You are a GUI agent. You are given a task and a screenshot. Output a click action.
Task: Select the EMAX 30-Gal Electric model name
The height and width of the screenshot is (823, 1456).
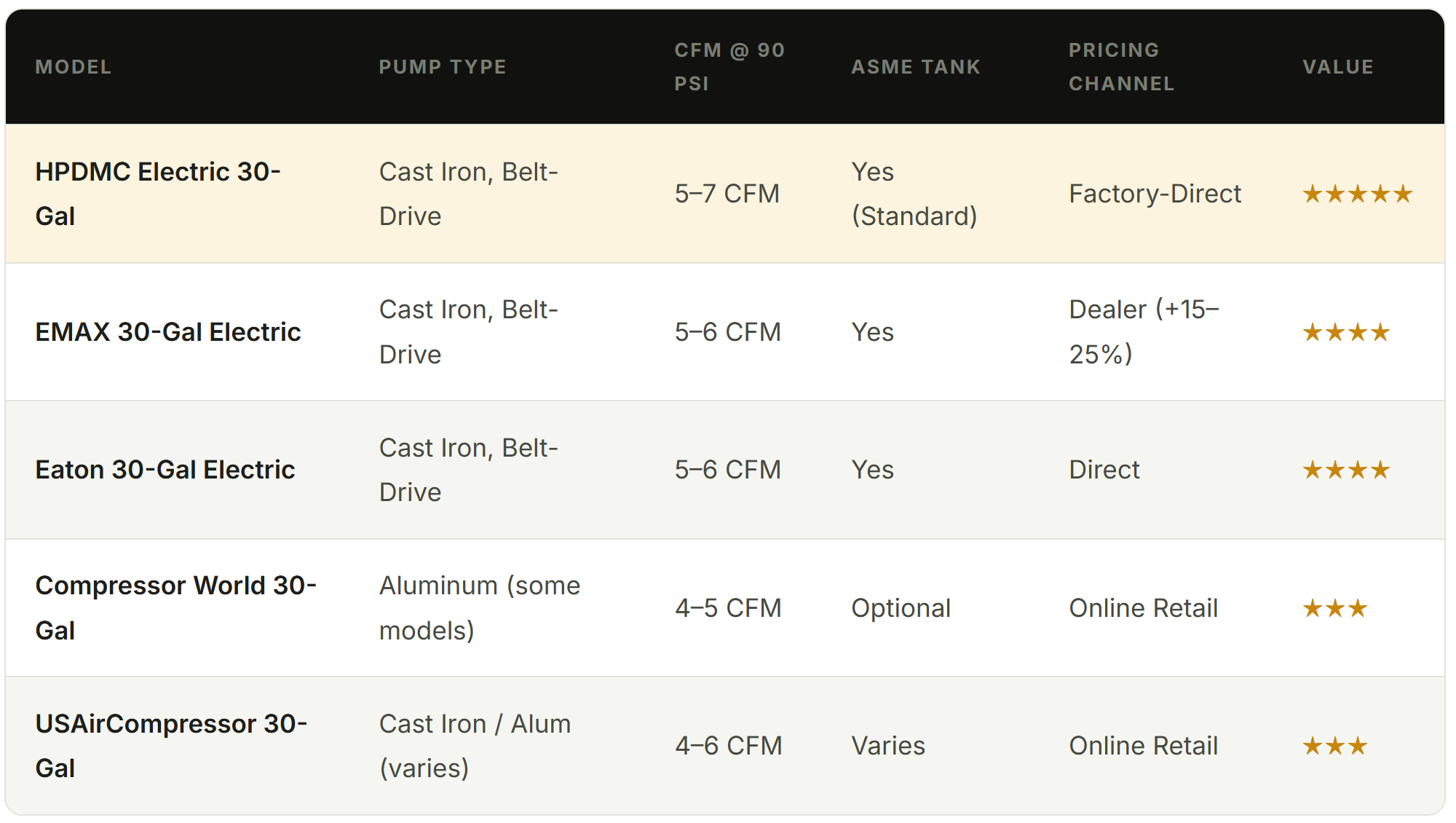168,332
